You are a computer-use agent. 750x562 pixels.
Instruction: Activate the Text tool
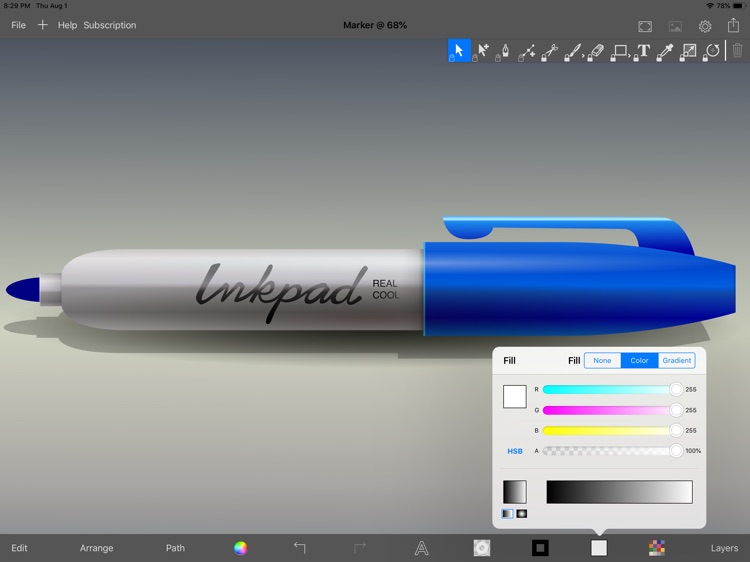tap(643, 50)
